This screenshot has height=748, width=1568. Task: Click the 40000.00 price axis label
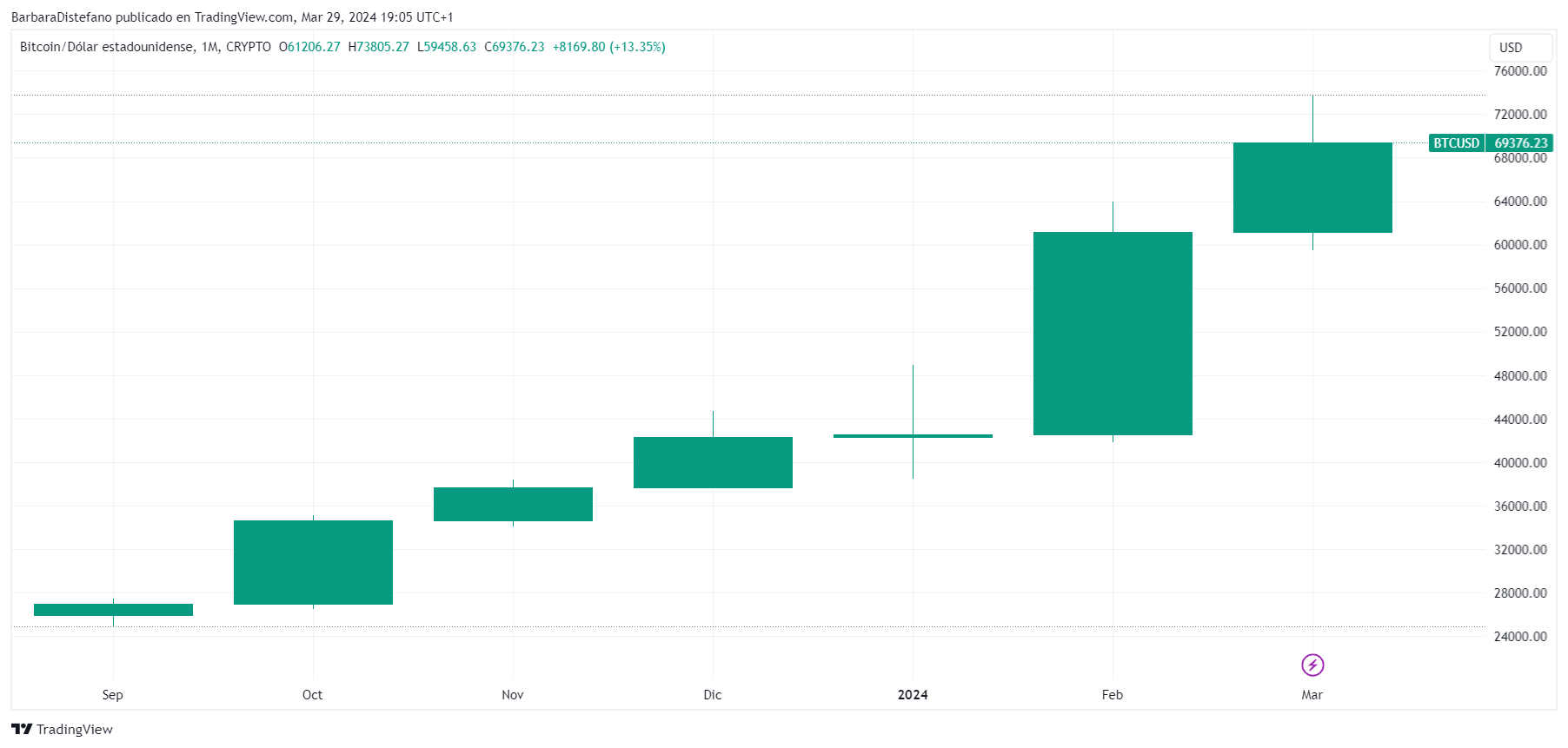1520,463
